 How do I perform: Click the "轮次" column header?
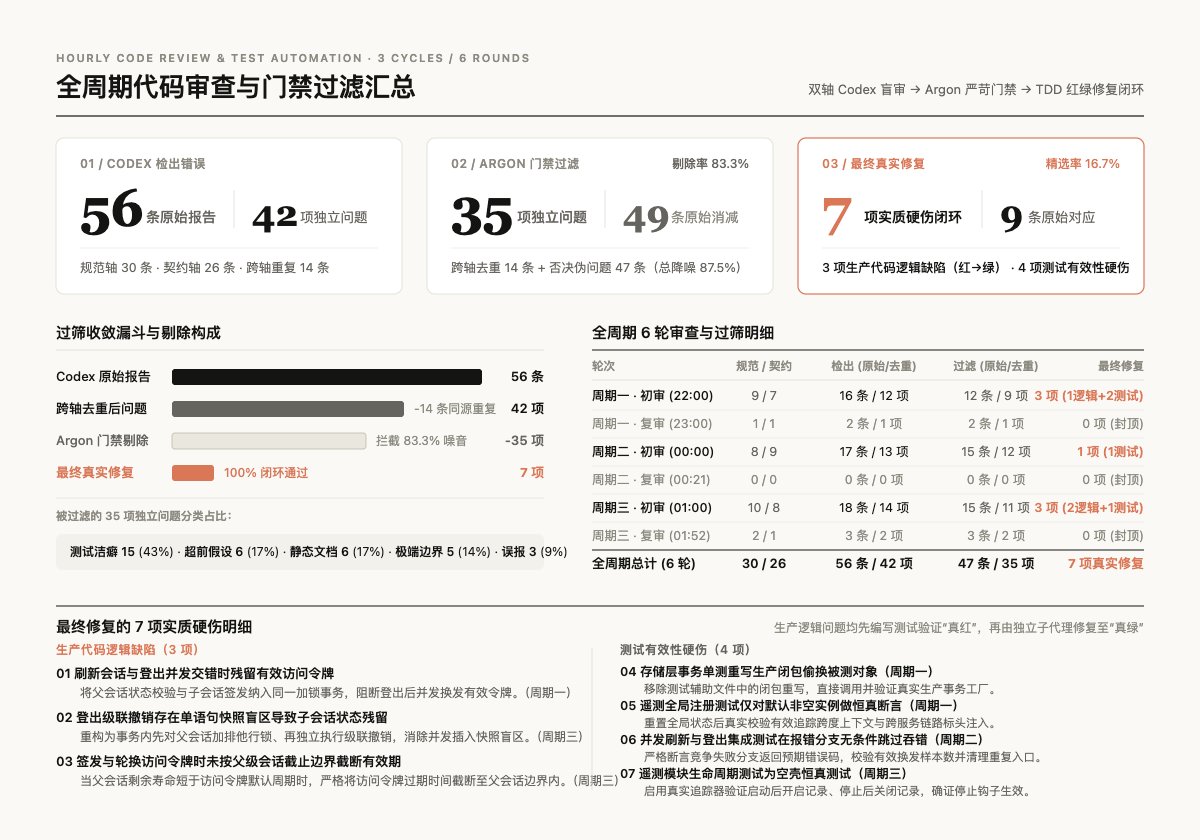point(603,367)
